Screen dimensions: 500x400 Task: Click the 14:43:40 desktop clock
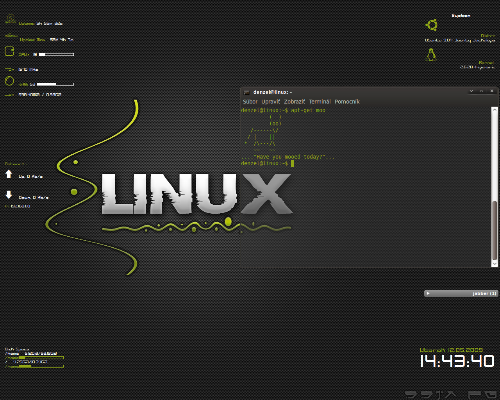(457, 361)
